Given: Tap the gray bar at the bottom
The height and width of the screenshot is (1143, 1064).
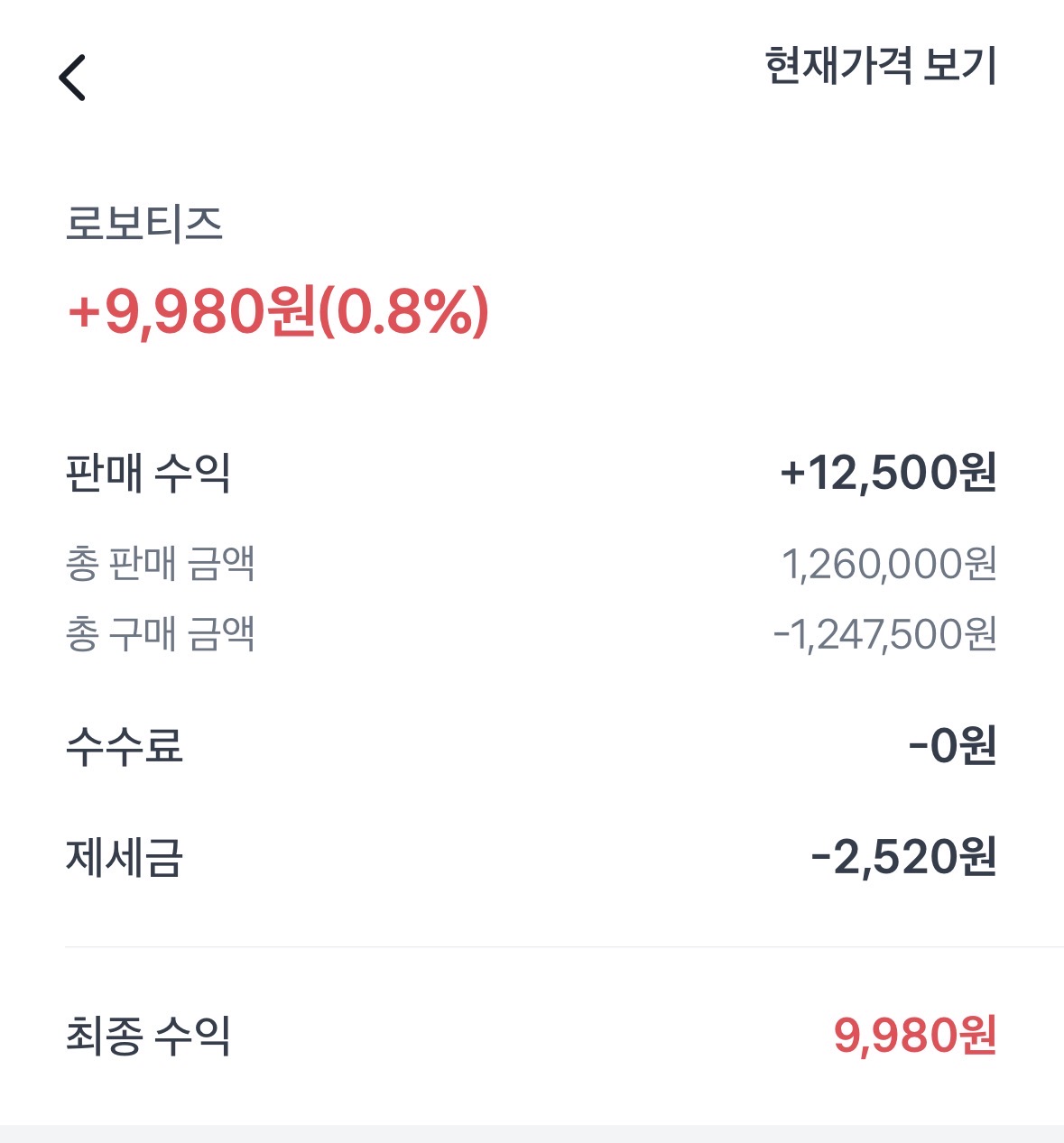Looking at the screenshot, I should pyautogui.click(x=532, y=1134).
